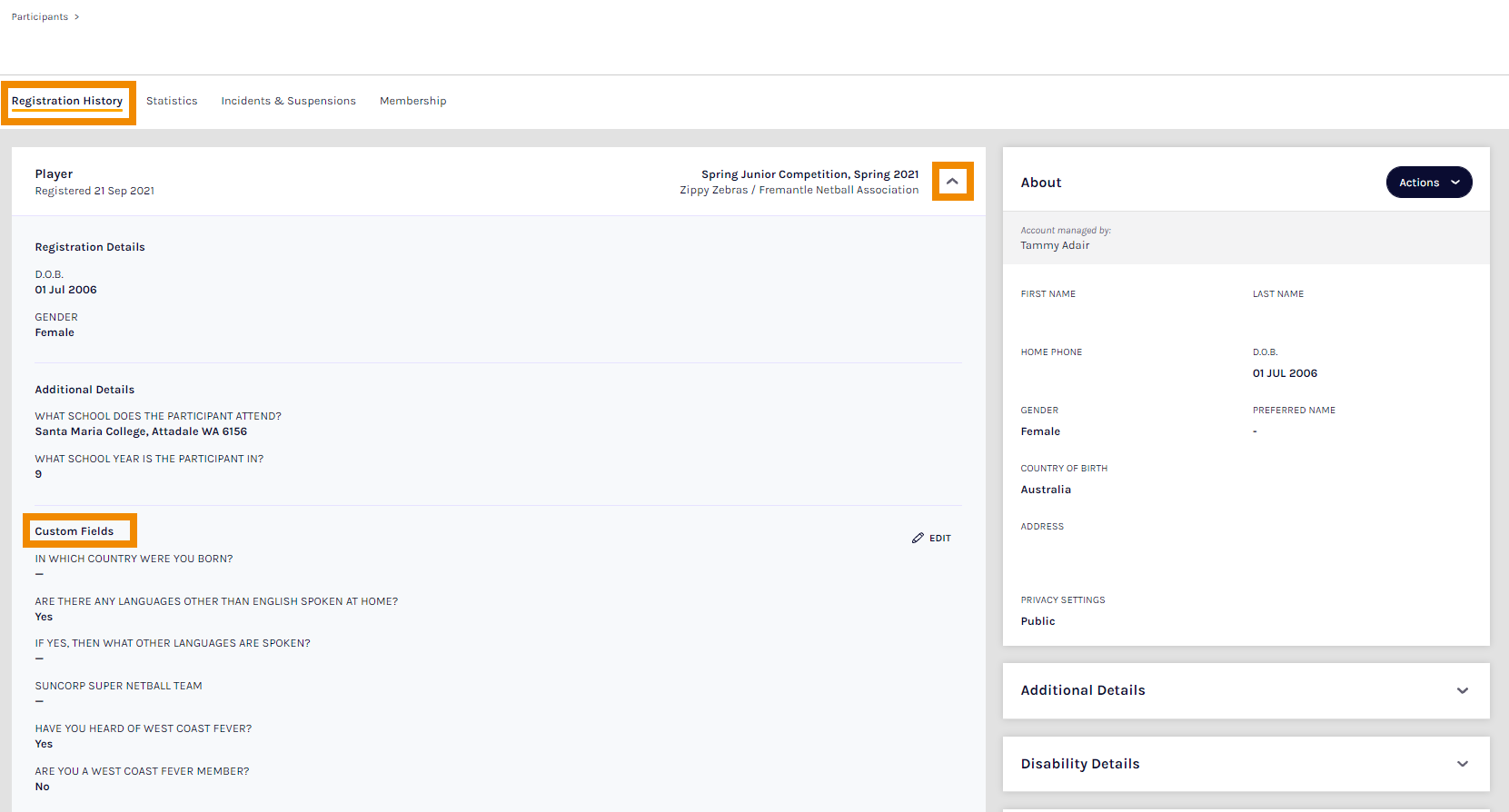Click the chevron inside the Actions button
Screen dimensions: 1509x812
point(1455,183)
